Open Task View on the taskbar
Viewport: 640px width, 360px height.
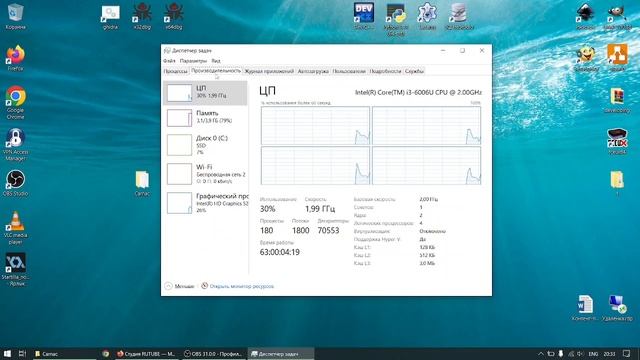point(22,353)
